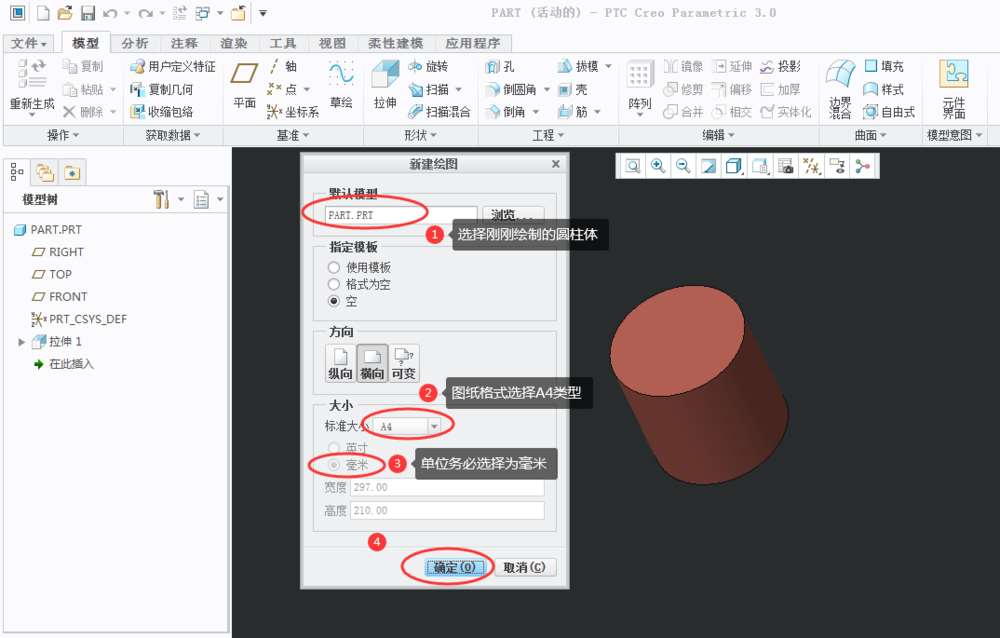Switch to the 注释 ribbon tab
This screenshot has height=638, width=1000.
184,43
